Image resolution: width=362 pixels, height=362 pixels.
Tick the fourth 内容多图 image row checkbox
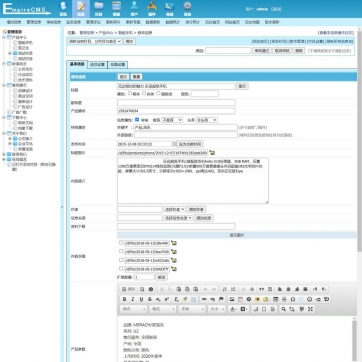(x=121, y=268)
